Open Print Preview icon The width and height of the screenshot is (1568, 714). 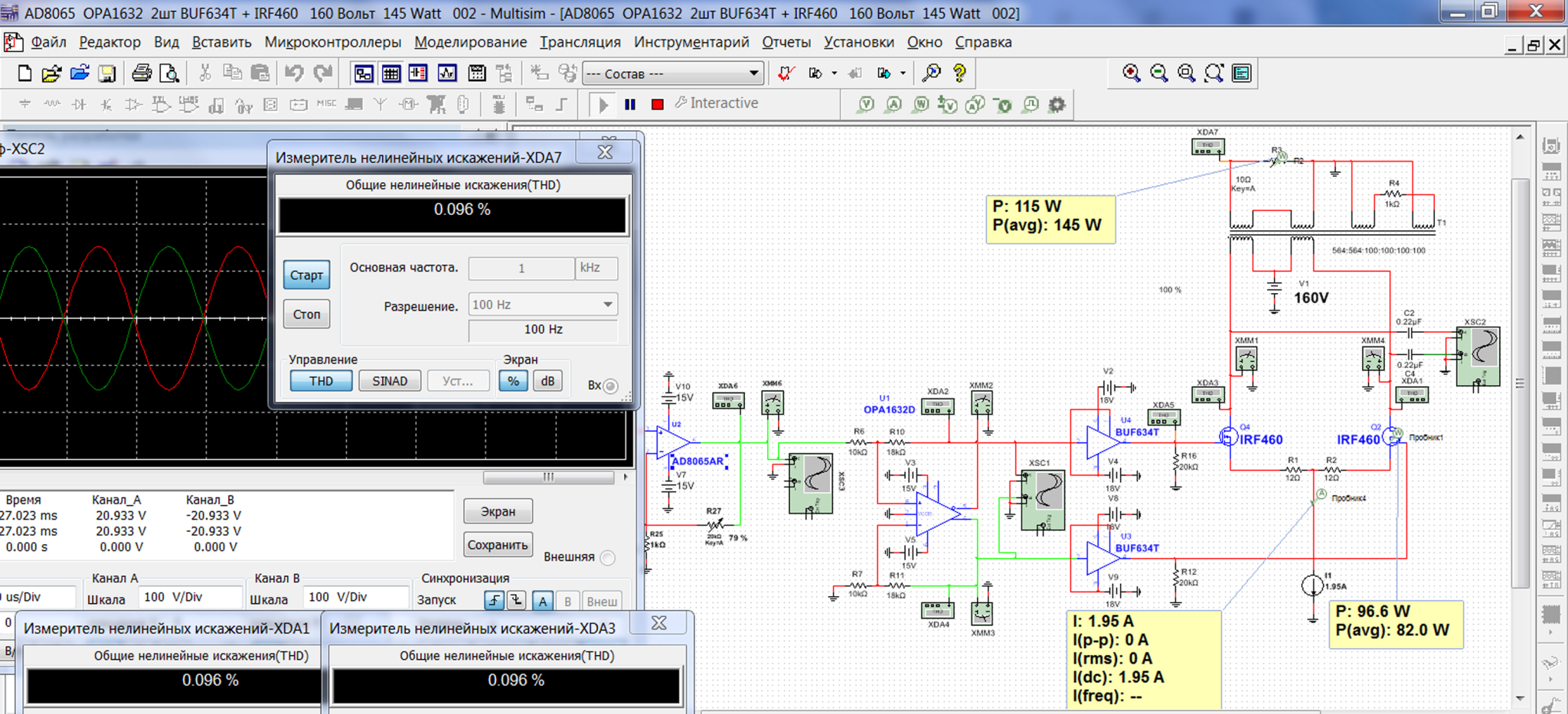tap(169, 73)
